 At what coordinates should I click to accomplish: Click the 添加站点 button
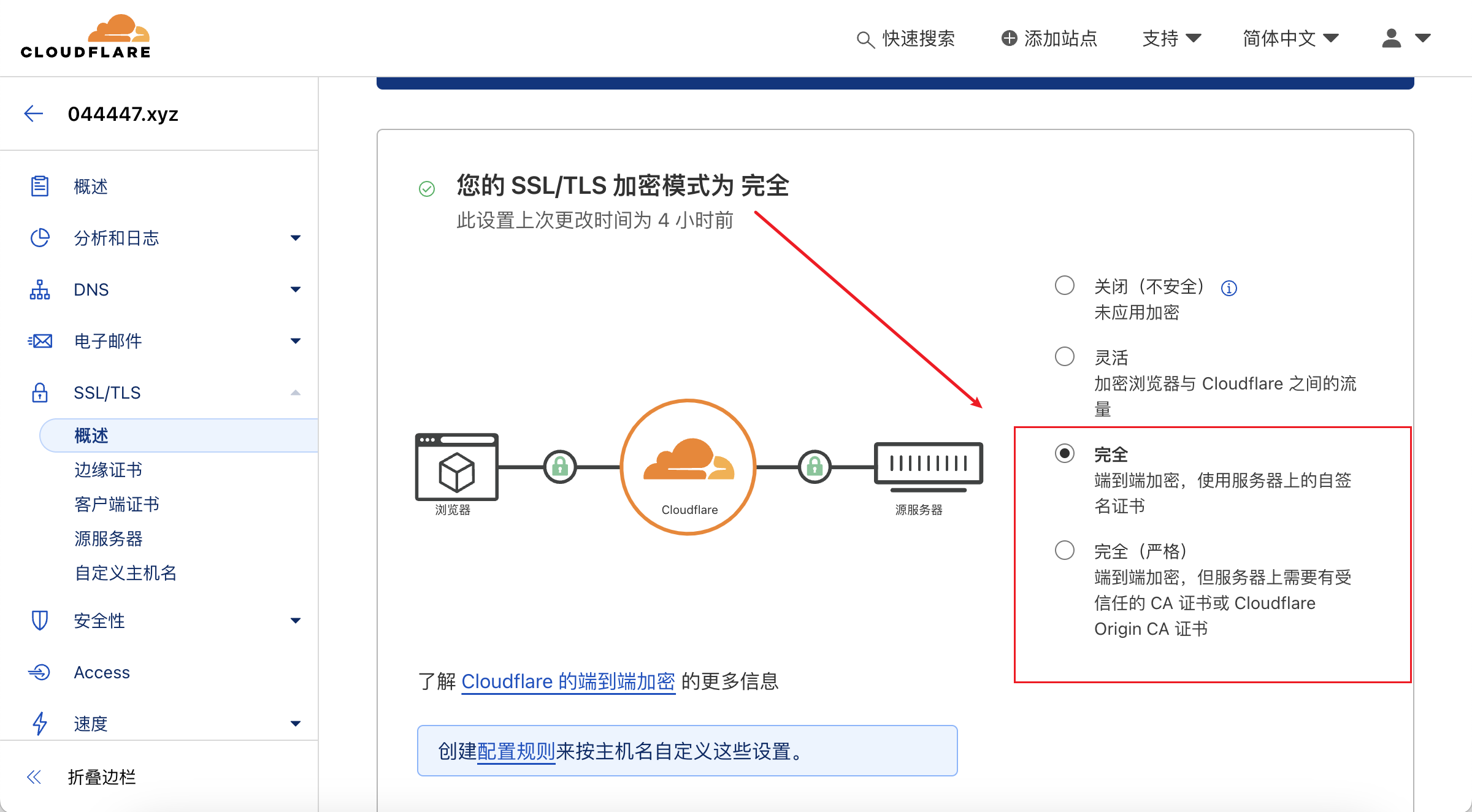click(x=1049, y=38)
